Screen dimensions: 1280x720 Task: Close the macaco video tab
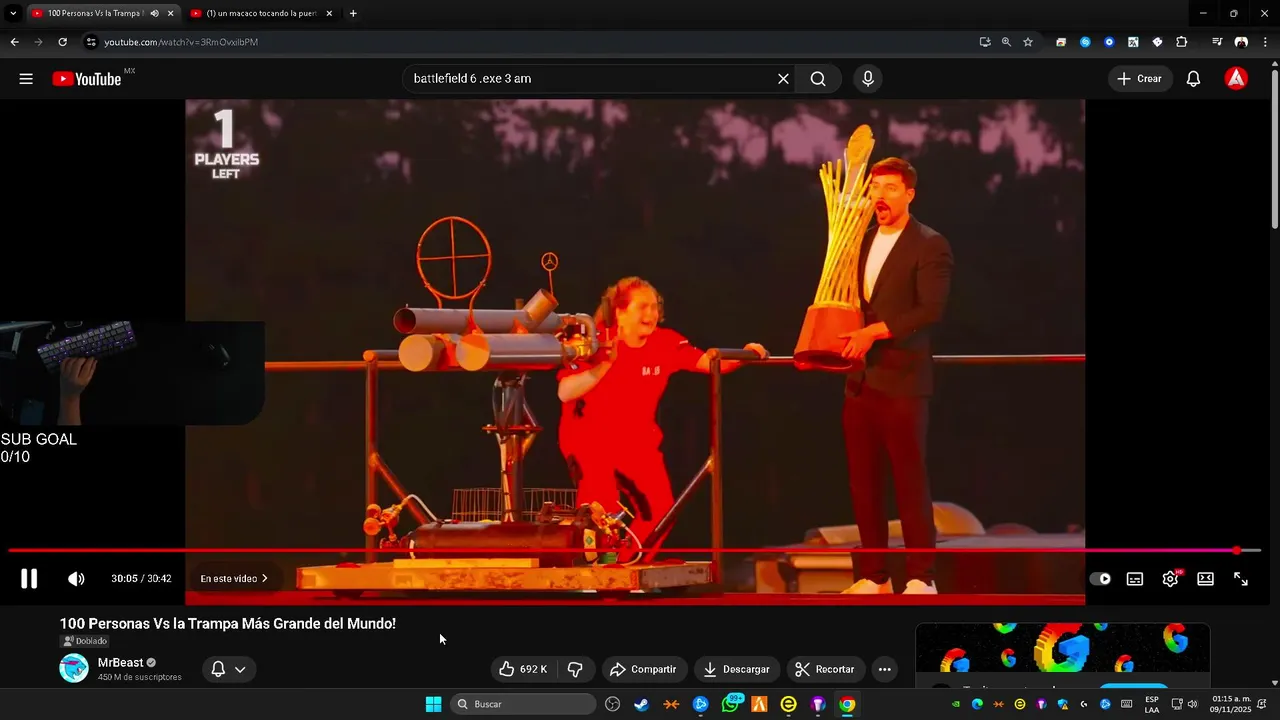pyautogui.click(x=329, y=13)
